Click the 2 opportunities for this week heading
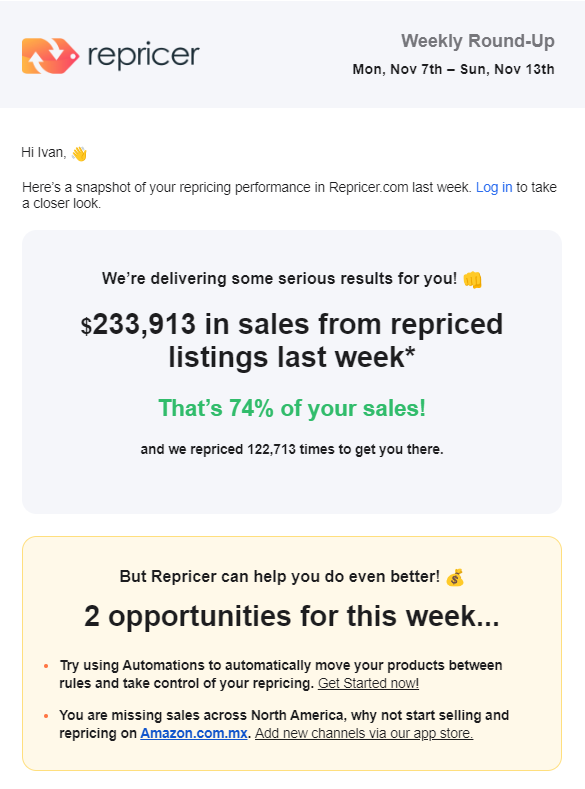This screenshot has height=789, width=585. (x=292, y=616)
